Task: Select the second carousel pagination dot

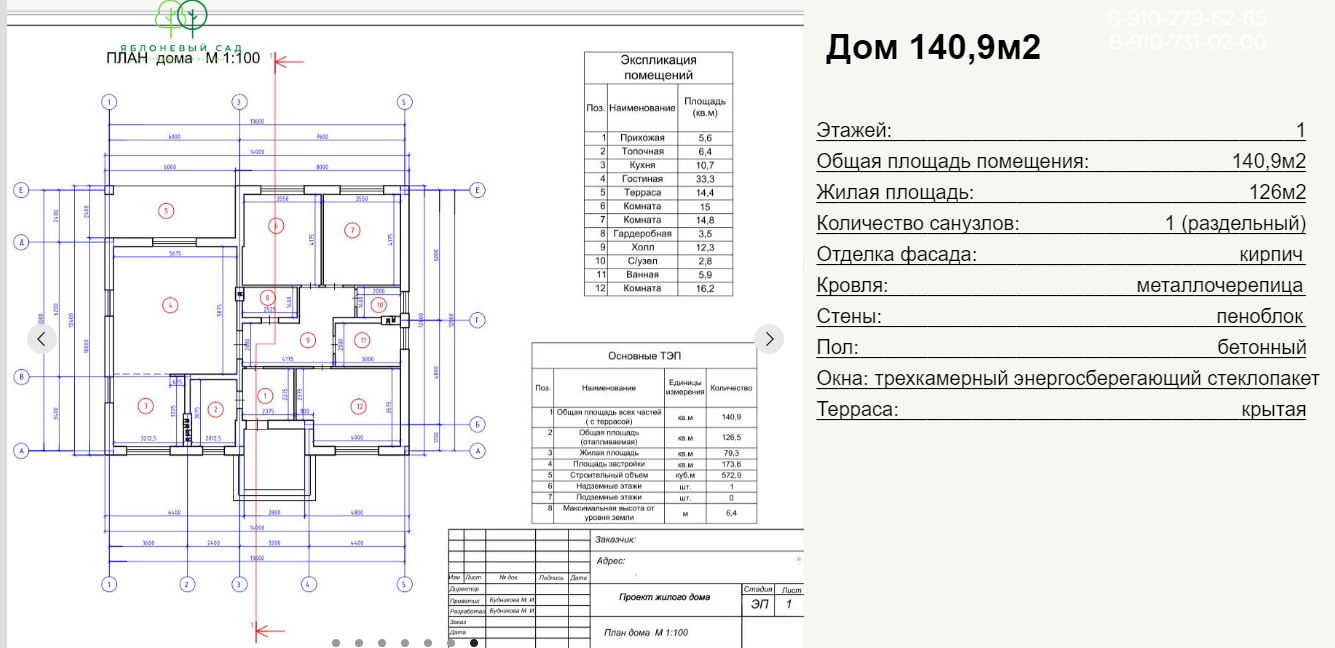Action: 359,643
